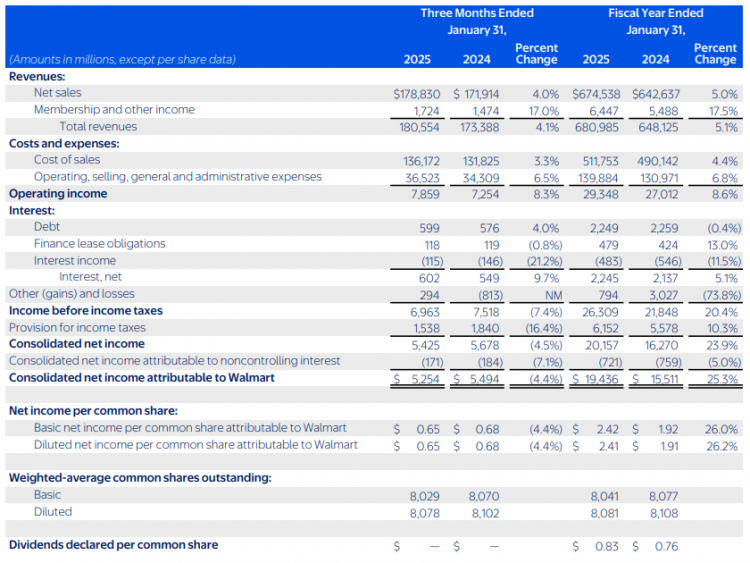Select the 'Interest, net' label
The width and height of the screenshot is (750, 563).
click(90, 277)
